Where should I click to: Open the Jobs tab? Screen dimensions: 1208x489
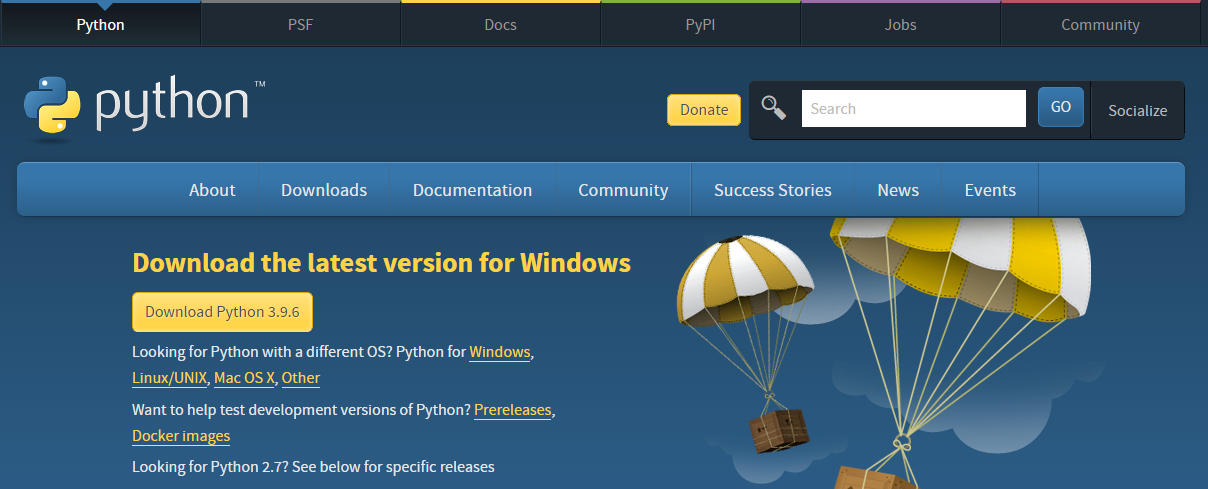point(900,24)
